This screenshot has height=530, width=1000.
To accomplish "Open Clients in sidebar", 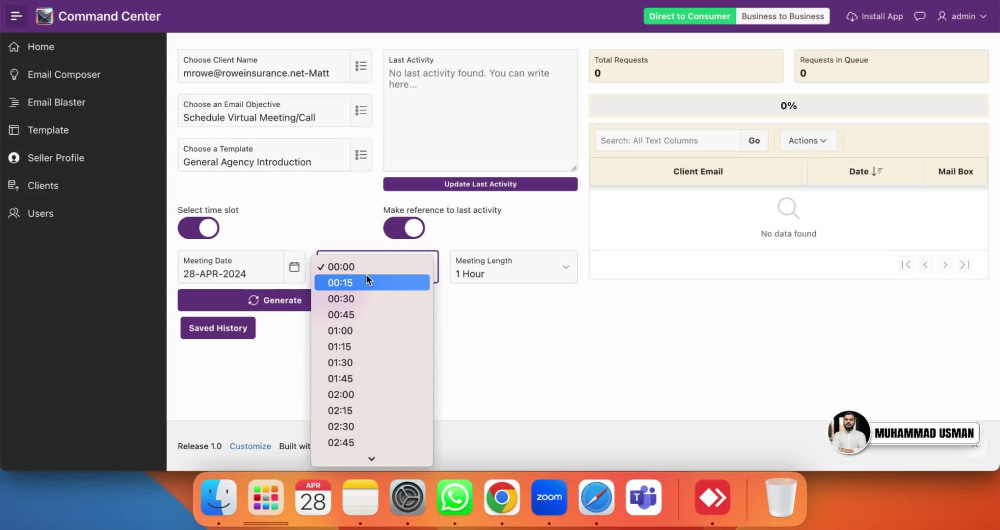I will (x=83, y=186).
